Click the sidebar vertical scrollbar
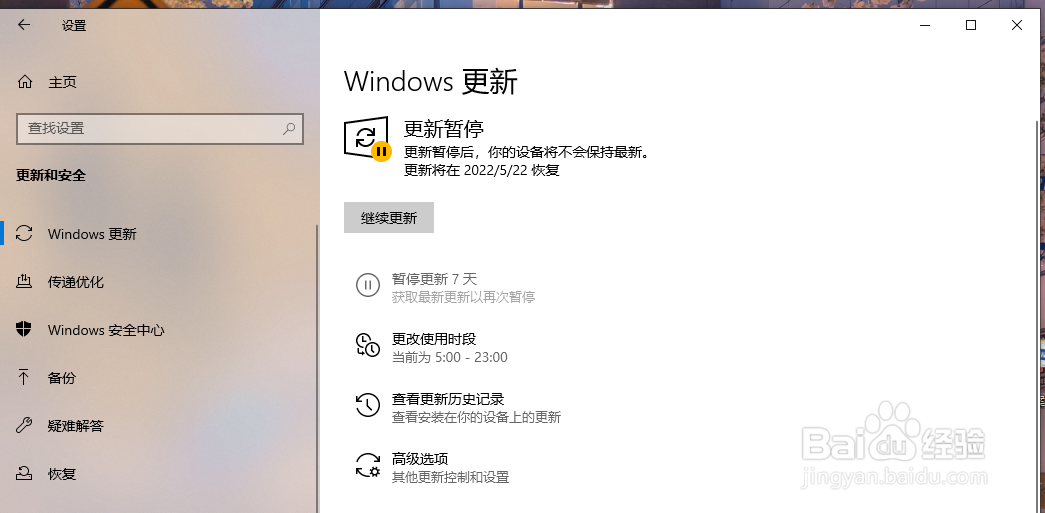The image size is (1045, 513). [x=317, y=368]
